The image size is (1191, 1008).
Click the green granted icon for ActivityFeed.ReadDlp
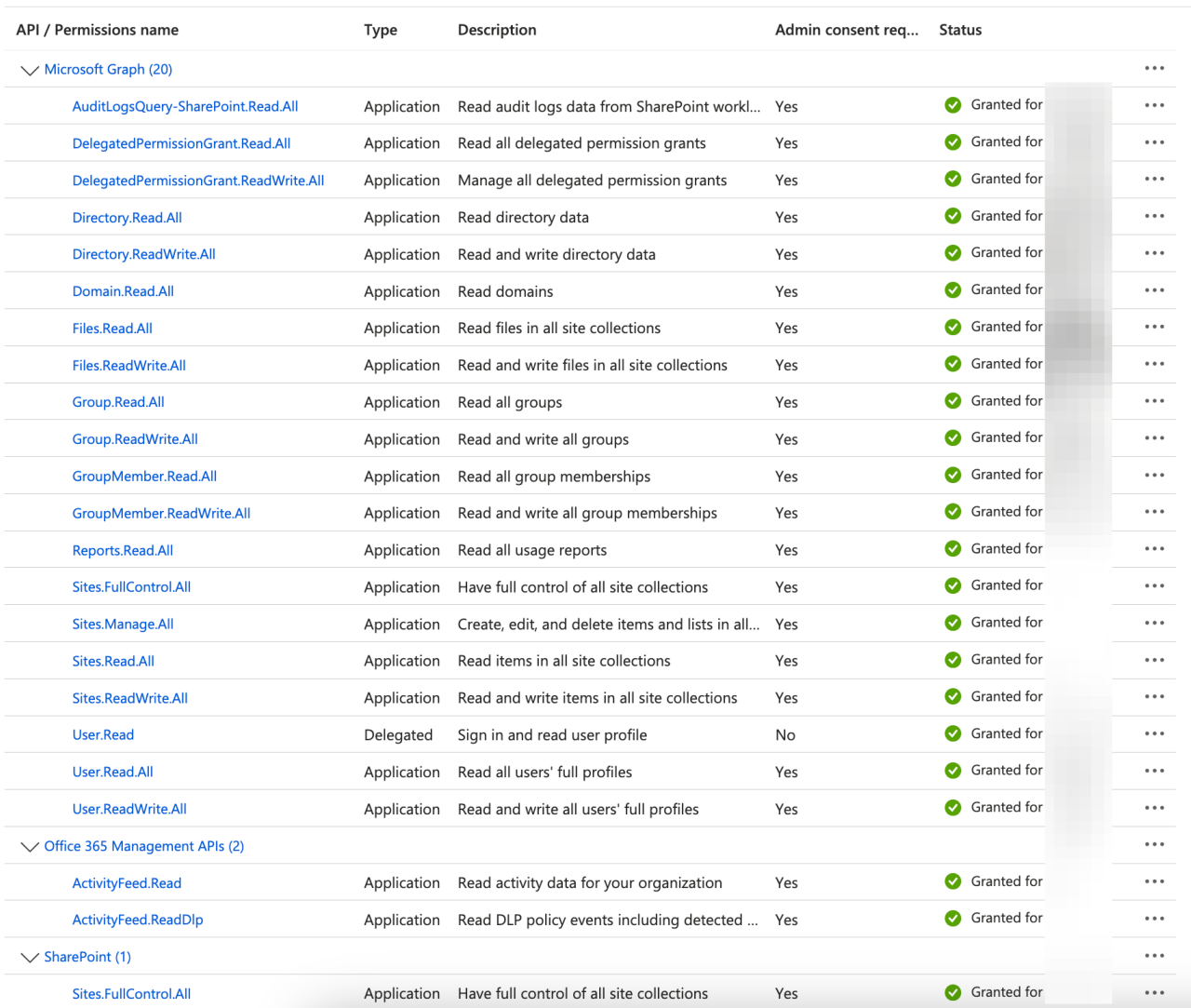point(953,917)
